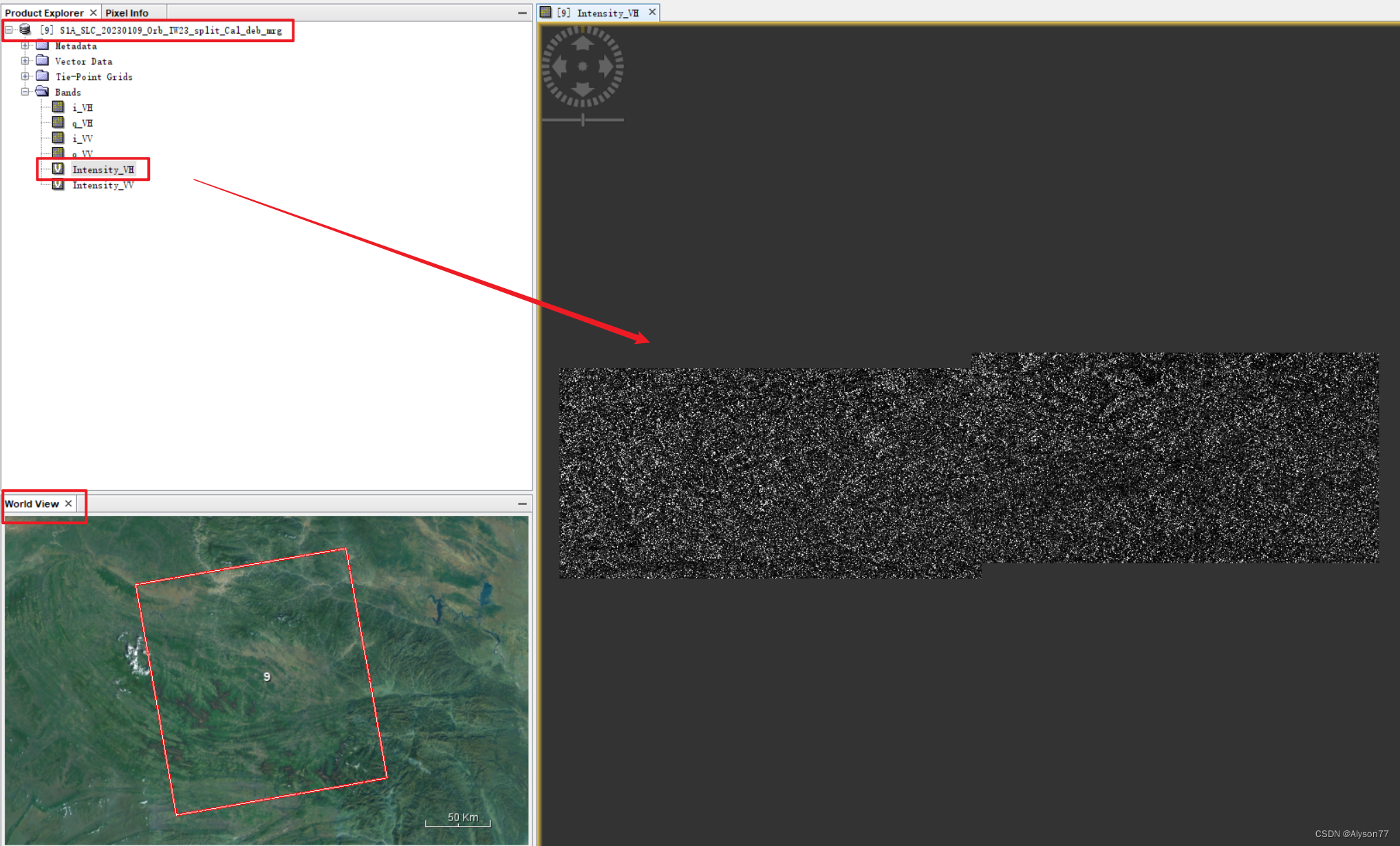Viewport: 1400px width, 846px height.
Task: Click the band icon in the Intensity_VH view tab
Action: (546, 12)
